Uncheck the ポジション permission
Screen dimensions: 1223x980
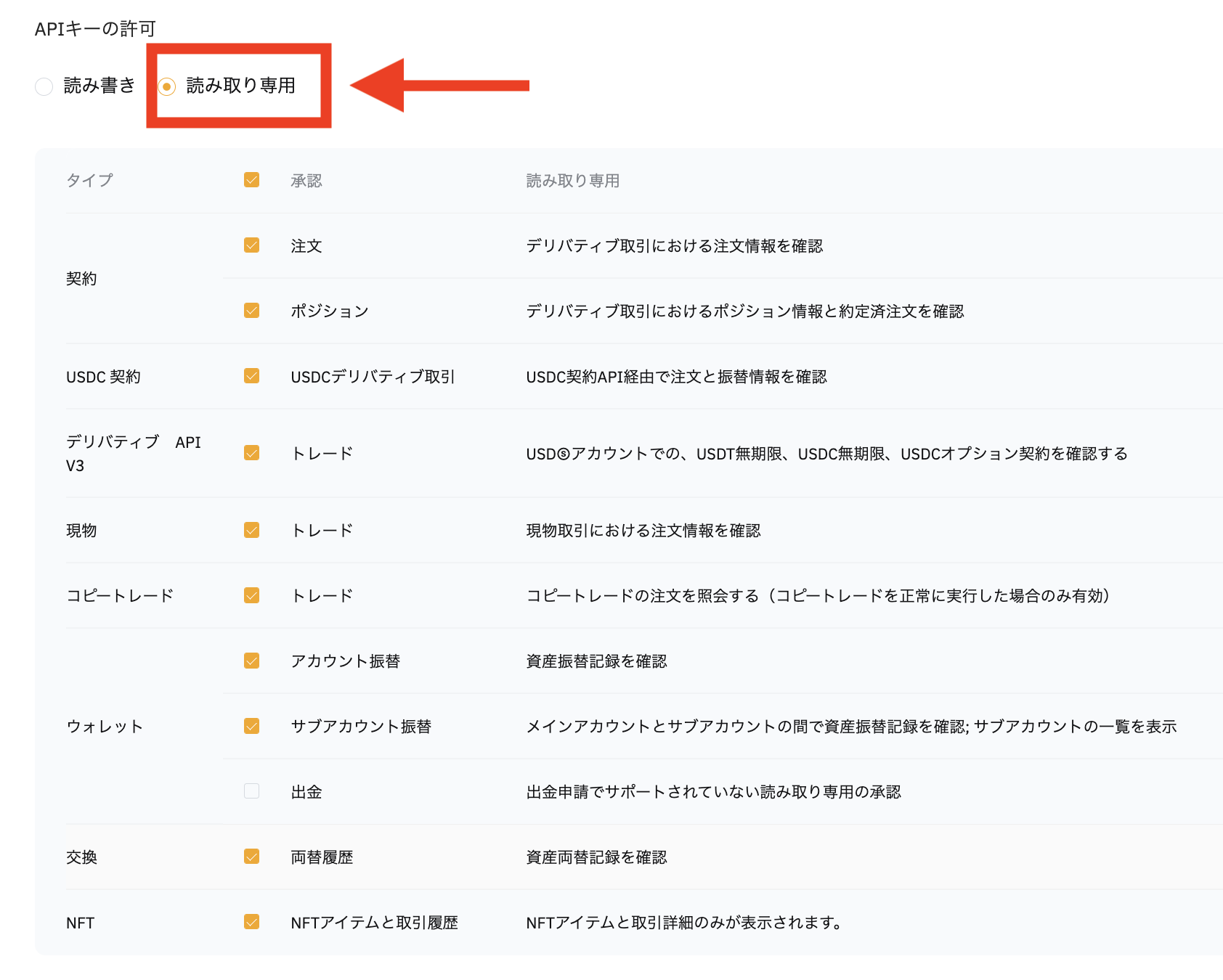point(251,311)
